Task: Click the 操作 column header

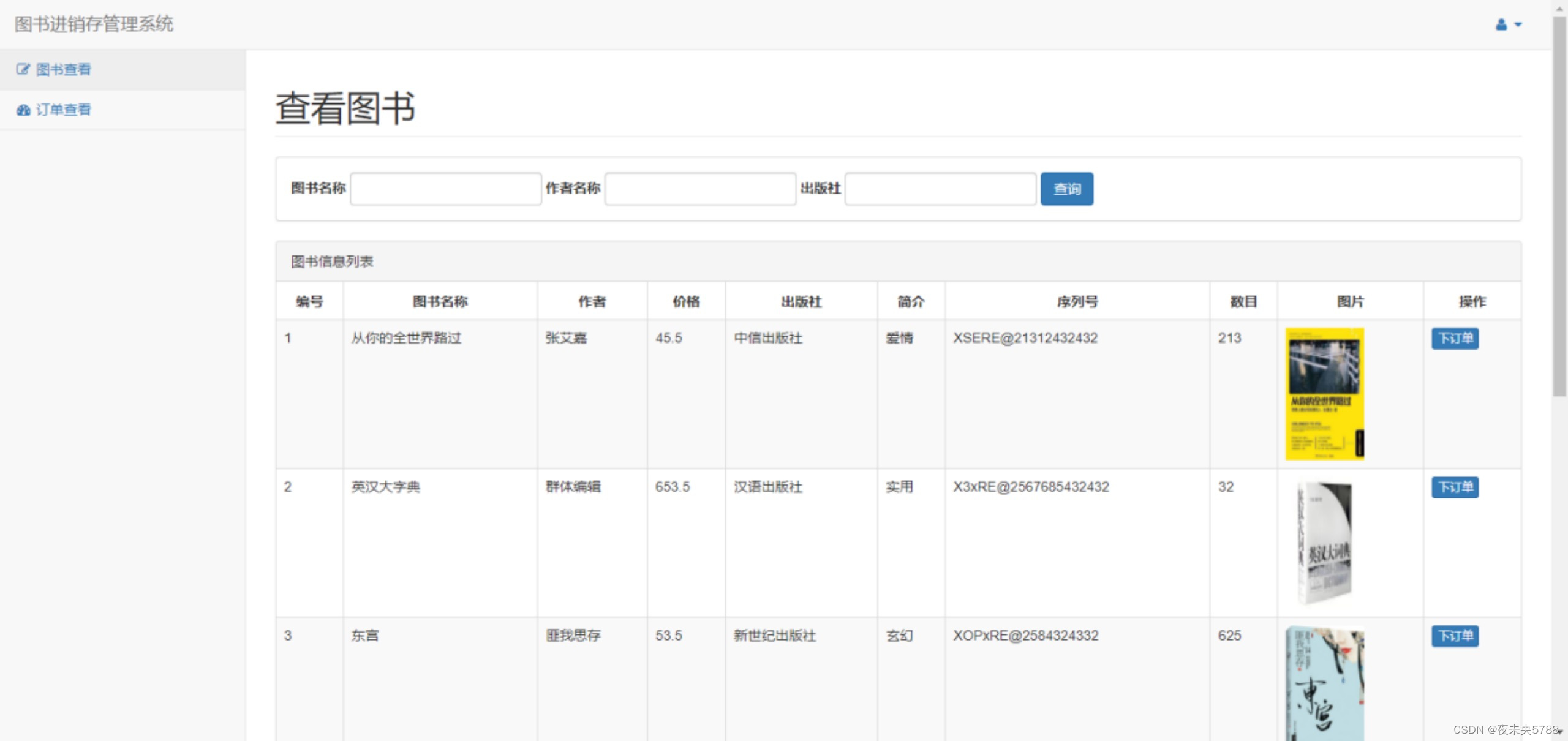Action: coord(1472,301)
